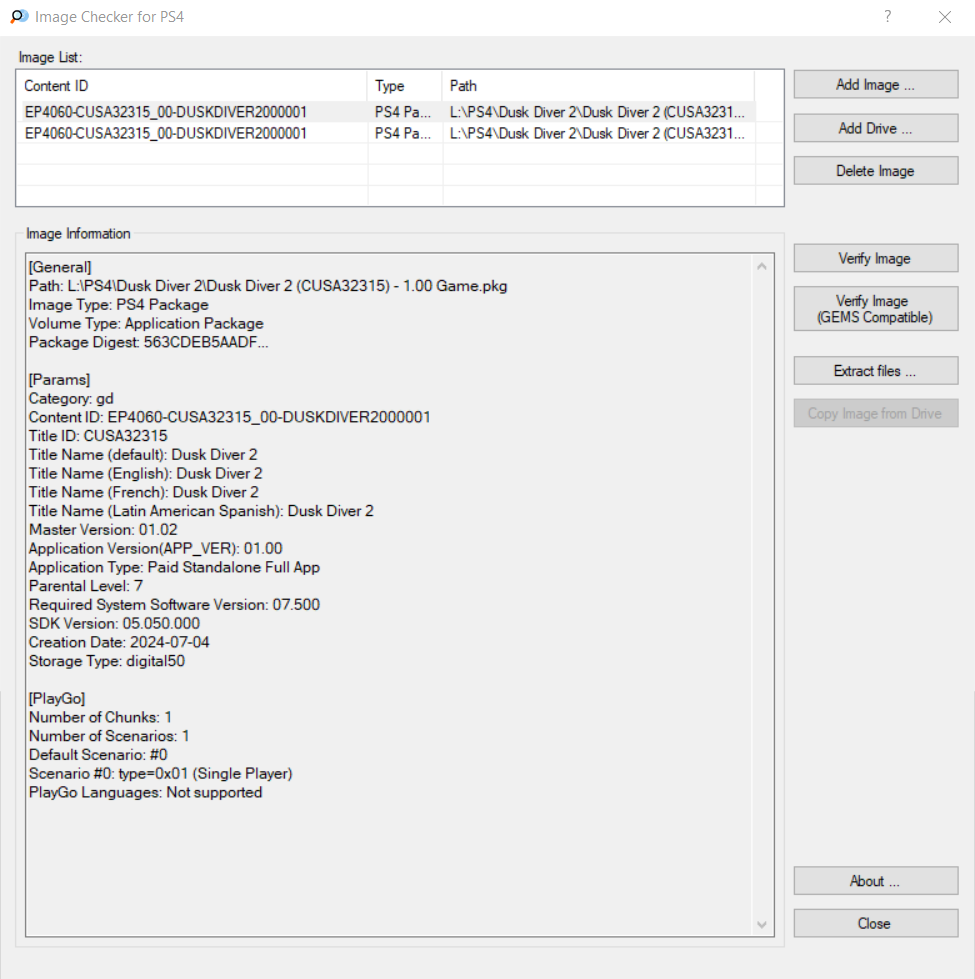975x979 pixels.
Task: Click the Parental Level: 7 line
Action: pyautogui.click(x=86, y=586)
